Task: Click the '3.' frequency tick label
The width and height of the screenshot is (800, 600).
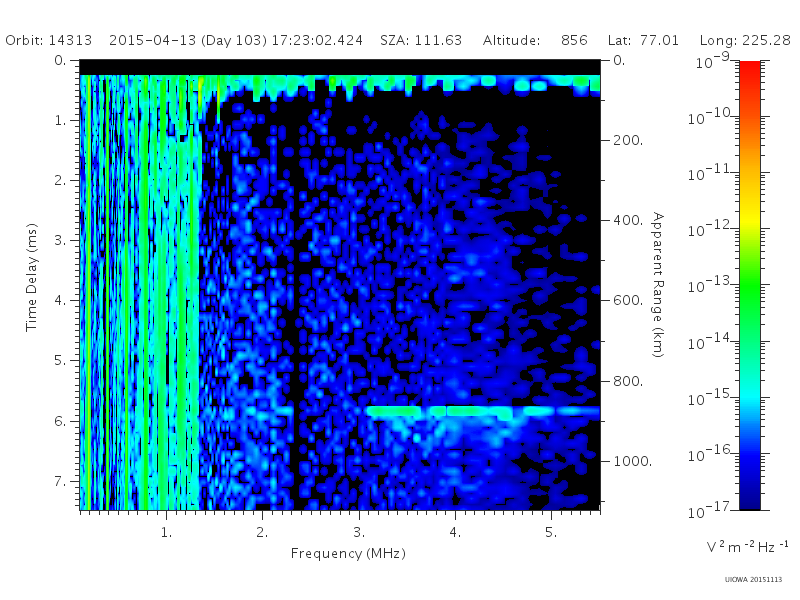Action: 359,533
